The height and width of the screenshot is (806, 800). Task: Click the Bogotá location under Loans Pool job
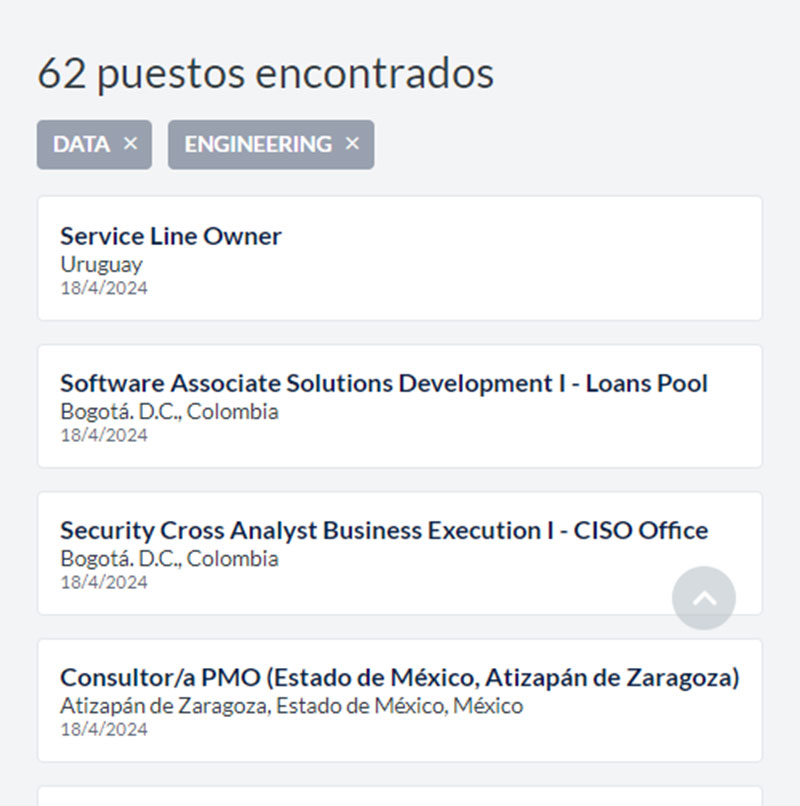(169, 411)
